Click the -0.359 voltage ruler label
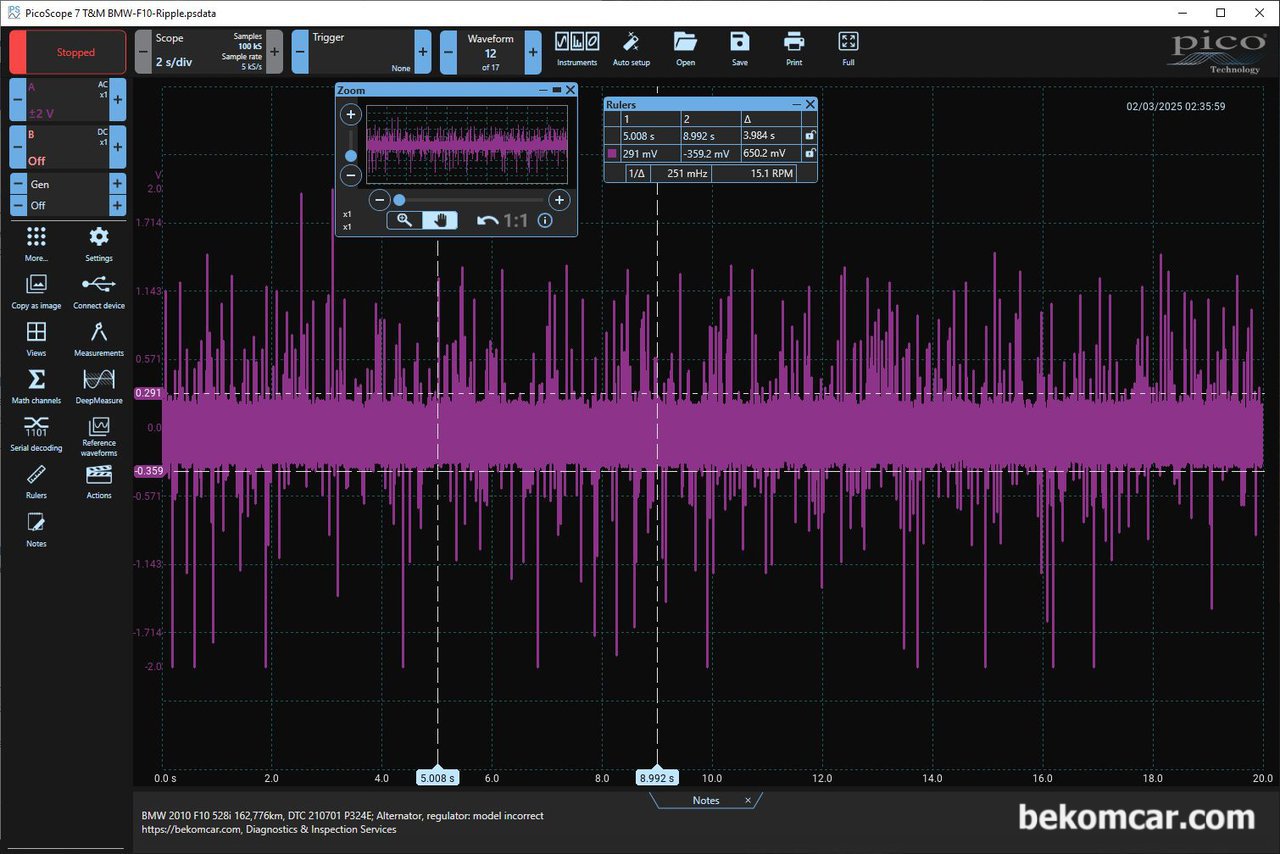 tap(148, 471)
